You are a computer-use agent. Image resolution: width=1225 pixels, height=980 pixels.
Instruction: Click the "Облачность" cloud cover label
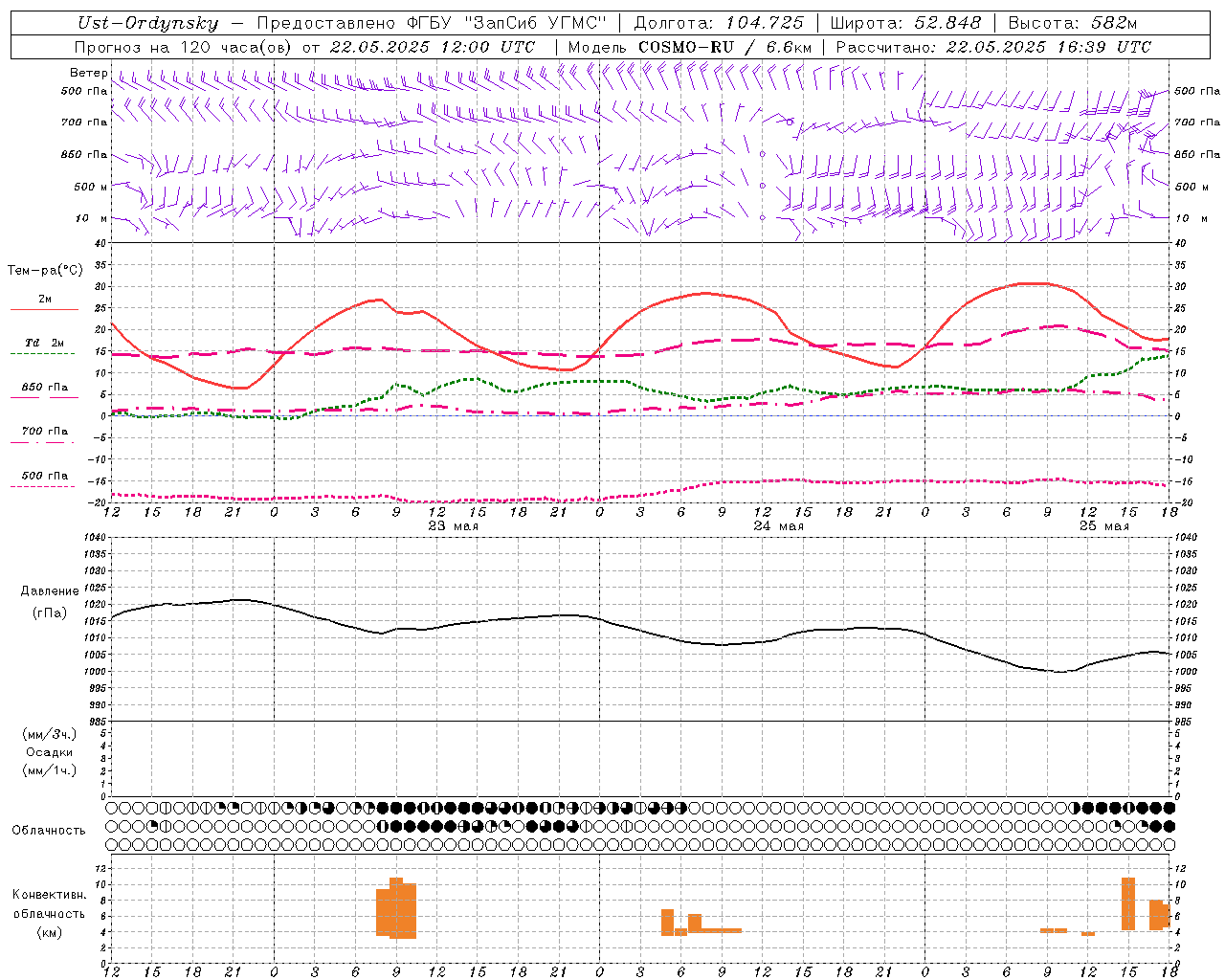49,831
